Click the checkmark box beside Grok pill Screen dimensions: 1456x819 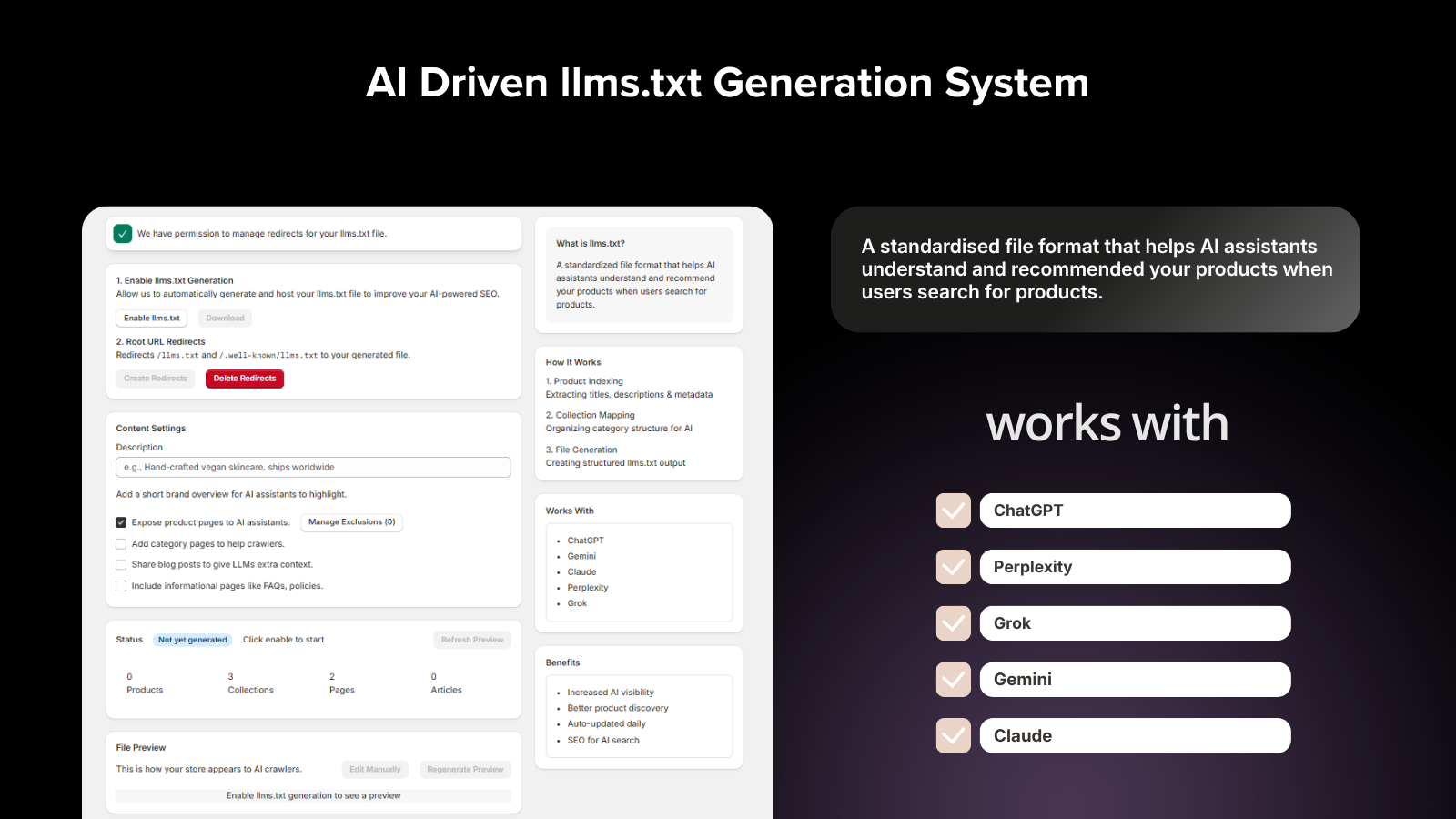954,623
